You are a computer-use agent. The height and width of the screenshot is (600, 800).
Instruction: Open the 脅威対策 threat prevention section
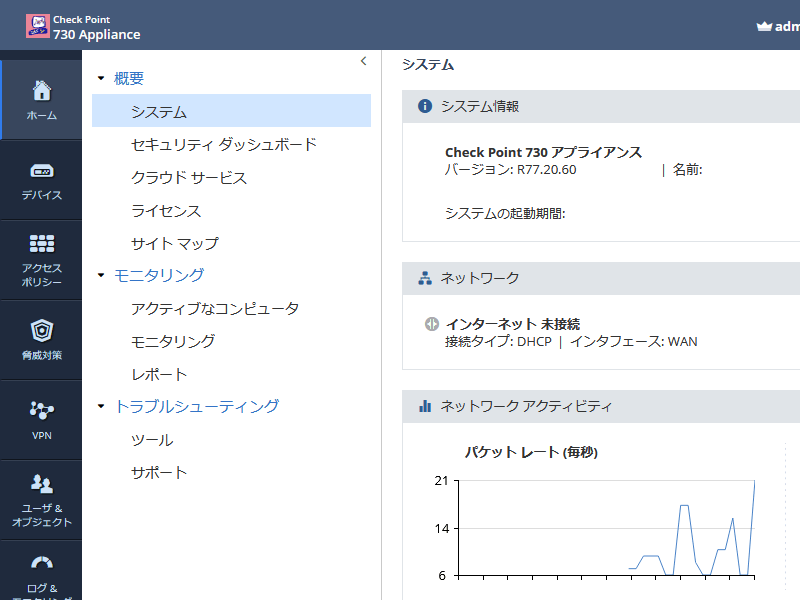[42, 340]
